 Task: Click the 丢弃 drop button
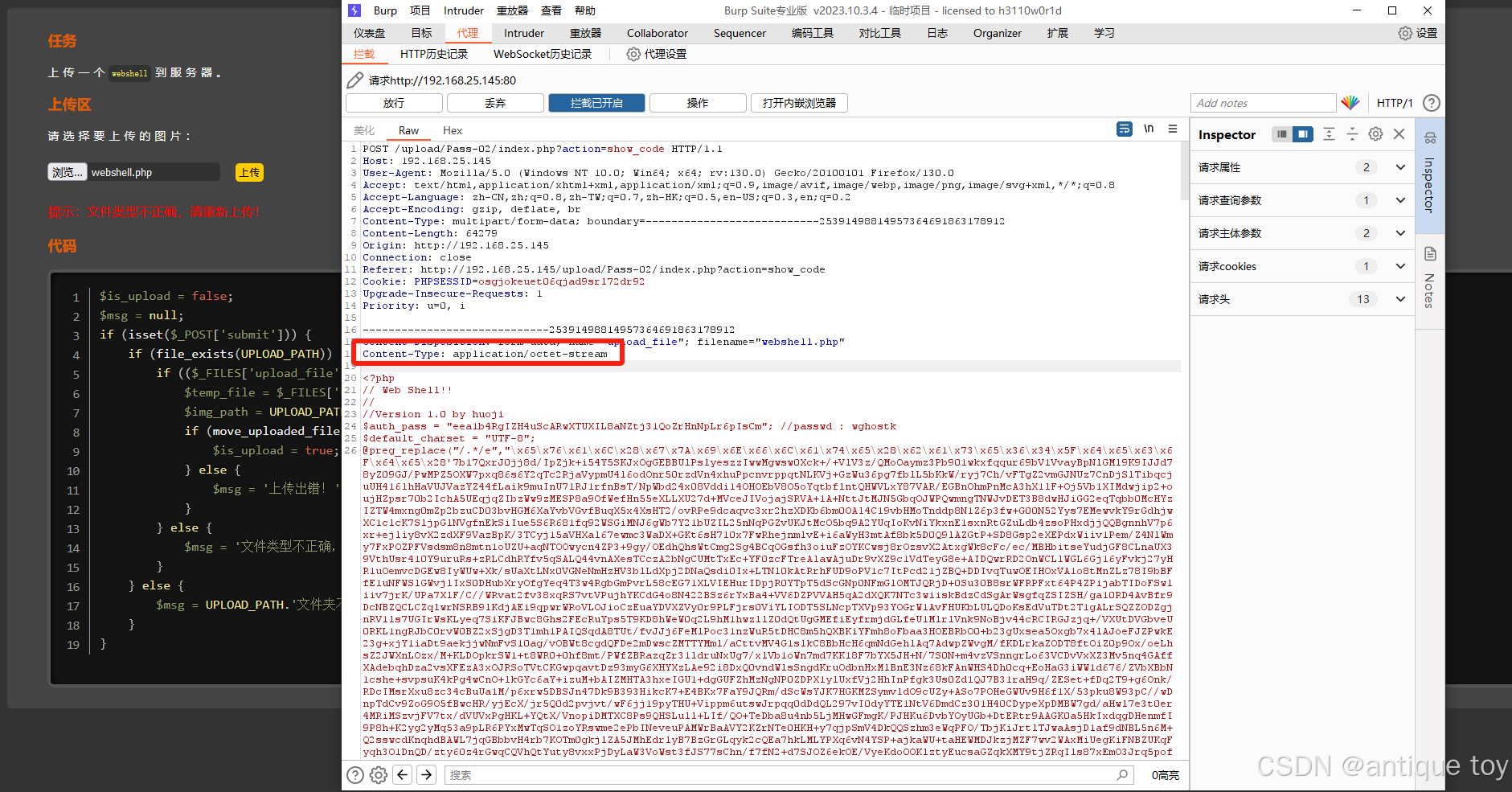(495, 103)
